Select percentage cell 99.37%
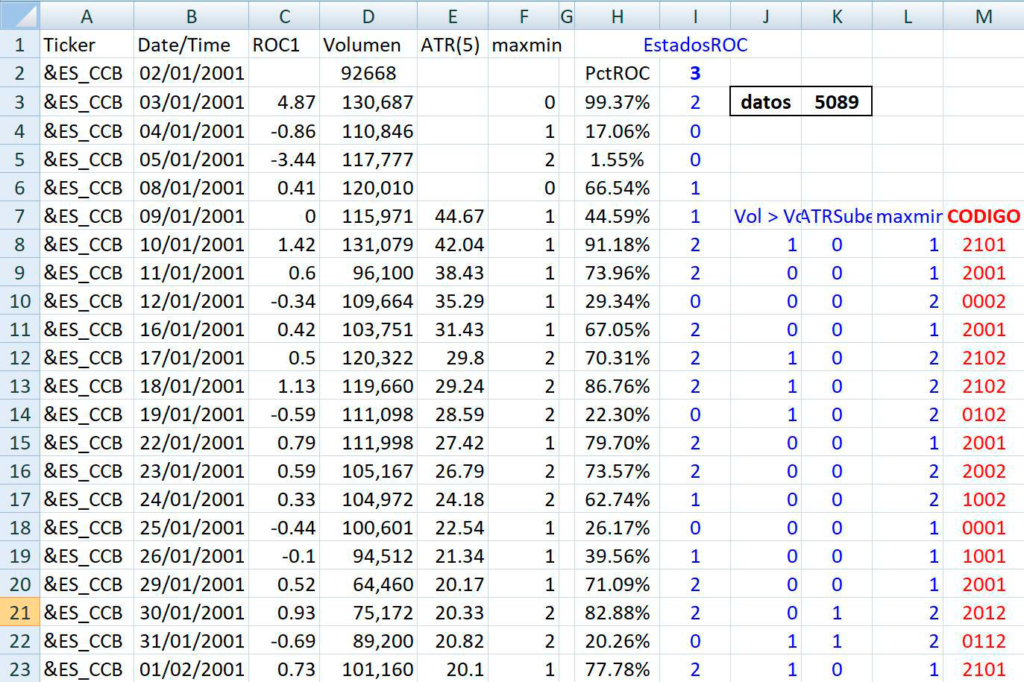Viewport: 1024px width, 682px height. point(617,102)
